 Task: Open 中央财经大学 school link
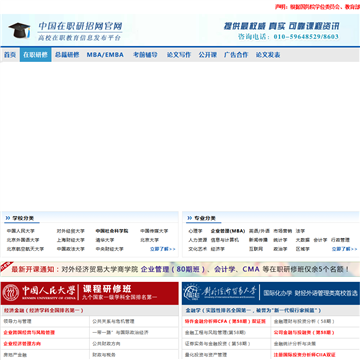109,249
